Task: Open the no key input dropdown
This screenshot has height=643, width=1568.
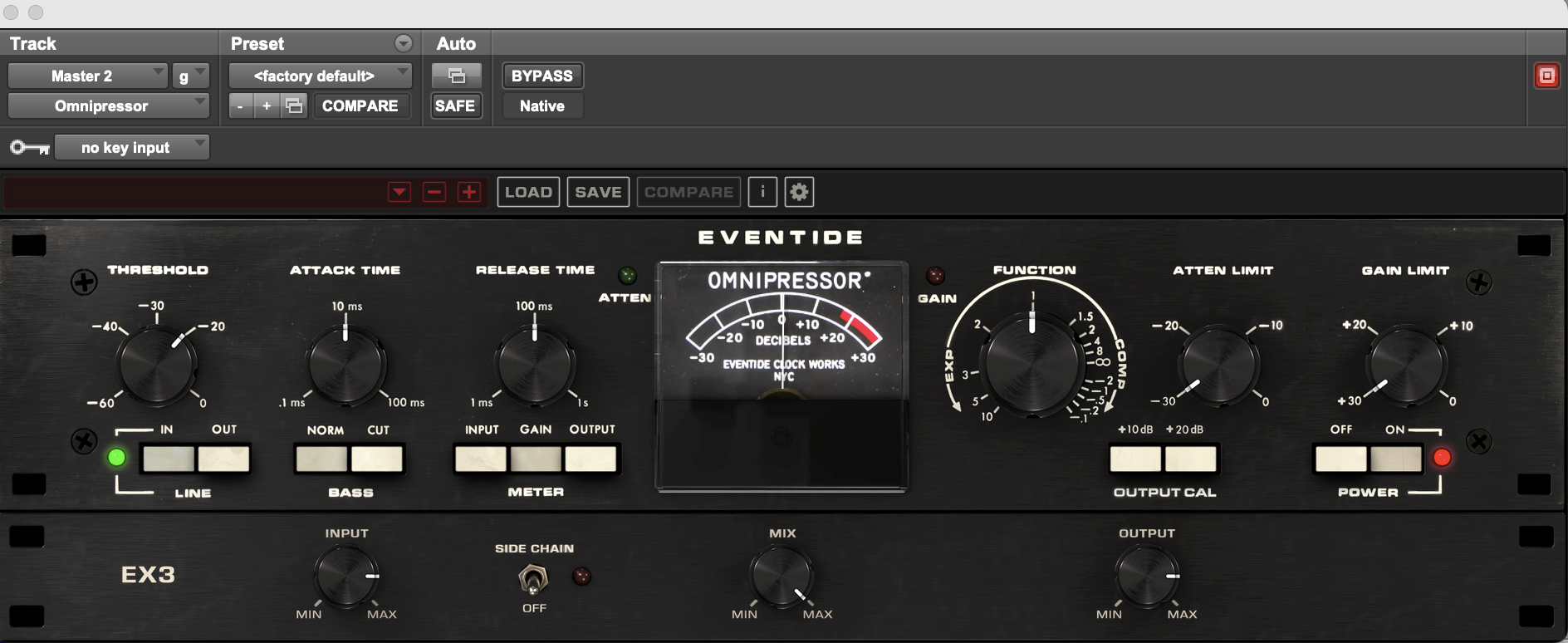Action: pyautogui.click(x=132, y=147)
